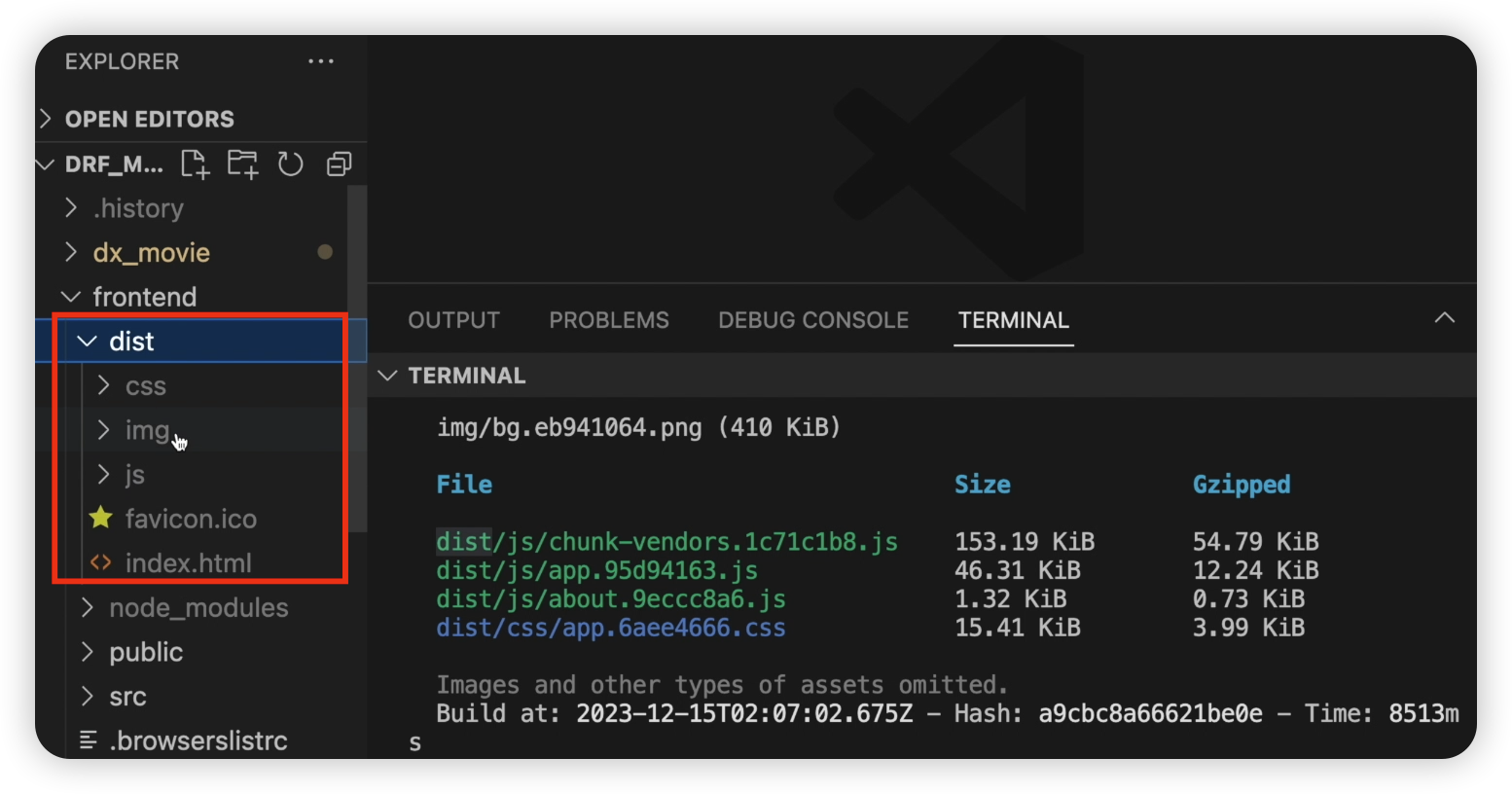Click the explorer vertical scrollbar
The width and height of the screenshot is (1512, 794).
tap(357, 358)
